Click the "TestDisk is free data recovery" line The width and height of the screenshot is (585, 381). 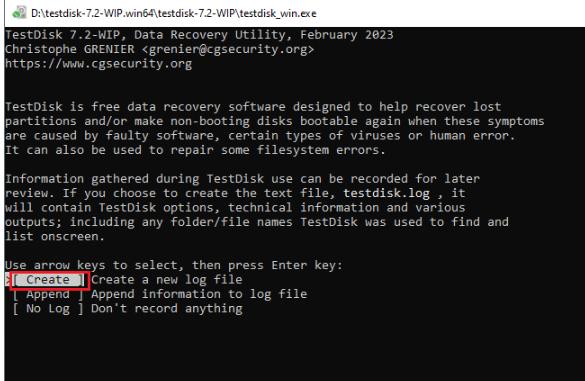click(113, 107)
